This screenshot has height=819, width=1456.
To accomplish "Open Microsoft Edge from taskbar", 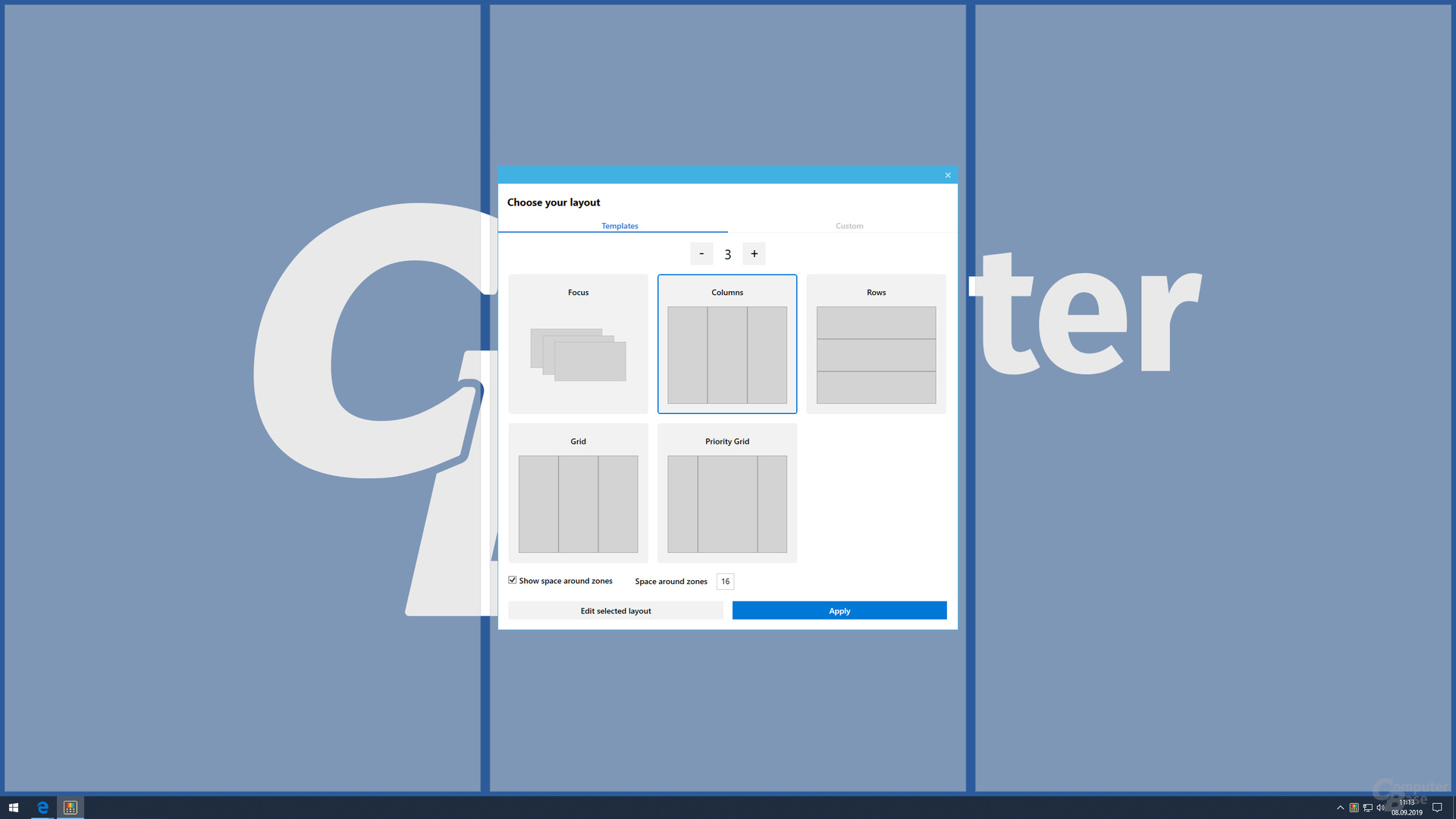I will [x=42, y=808].
